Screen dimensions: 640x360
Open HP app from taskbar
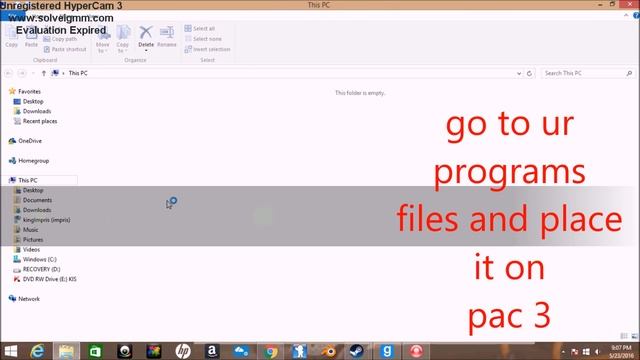[x=183, y=351]
